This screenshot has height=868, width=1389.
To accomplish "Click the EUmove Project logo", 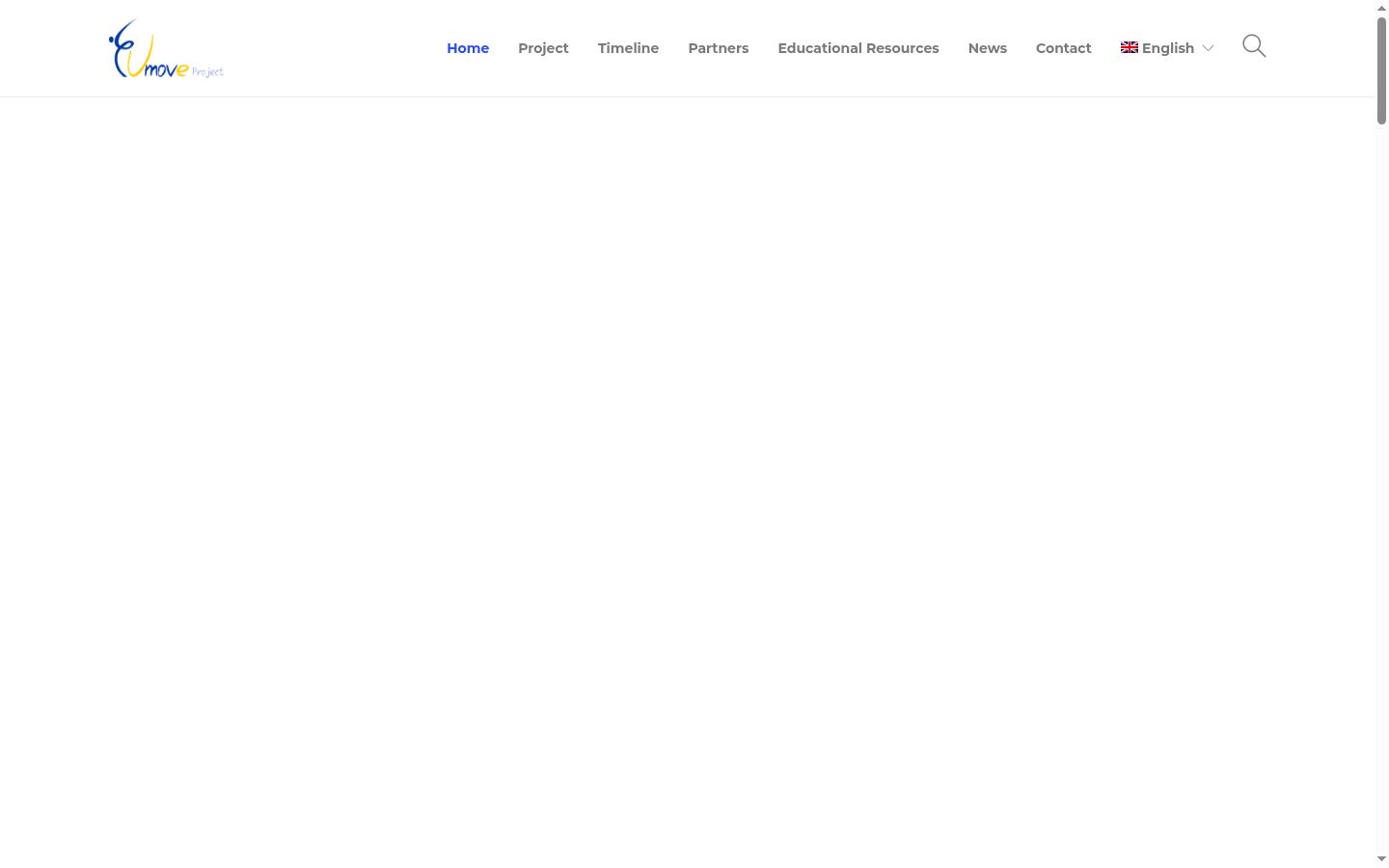I will click(166, 48).
